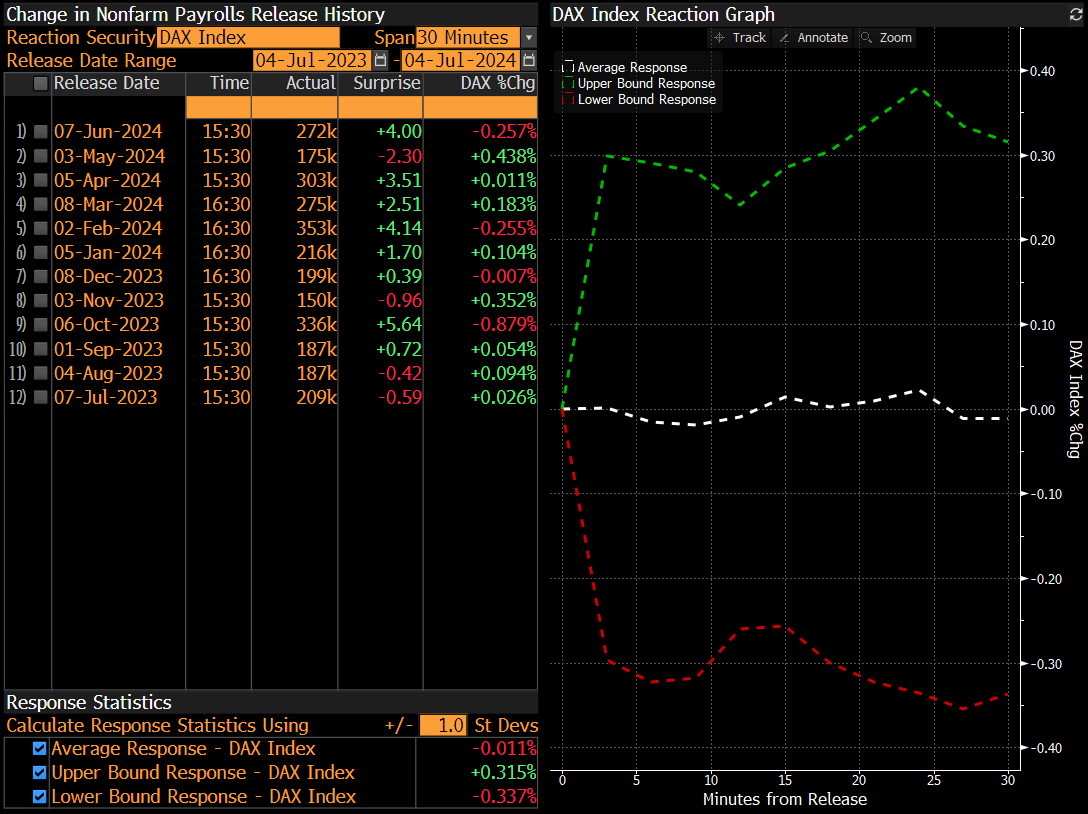The width and height of the screenshot is (1088, 814).
Task: Sort by the Release Date column header
Action: tap(107, 83)
